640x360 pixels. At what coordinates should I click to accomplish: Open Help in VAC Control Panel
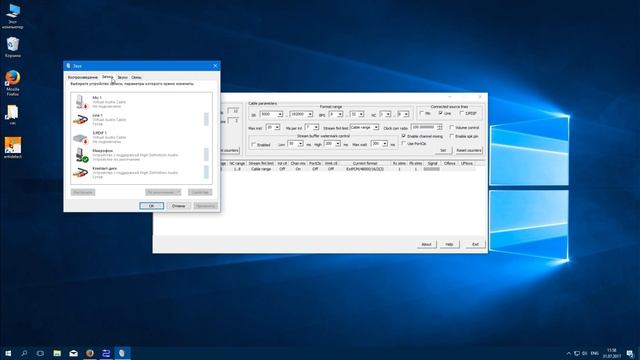click(449, 244)
